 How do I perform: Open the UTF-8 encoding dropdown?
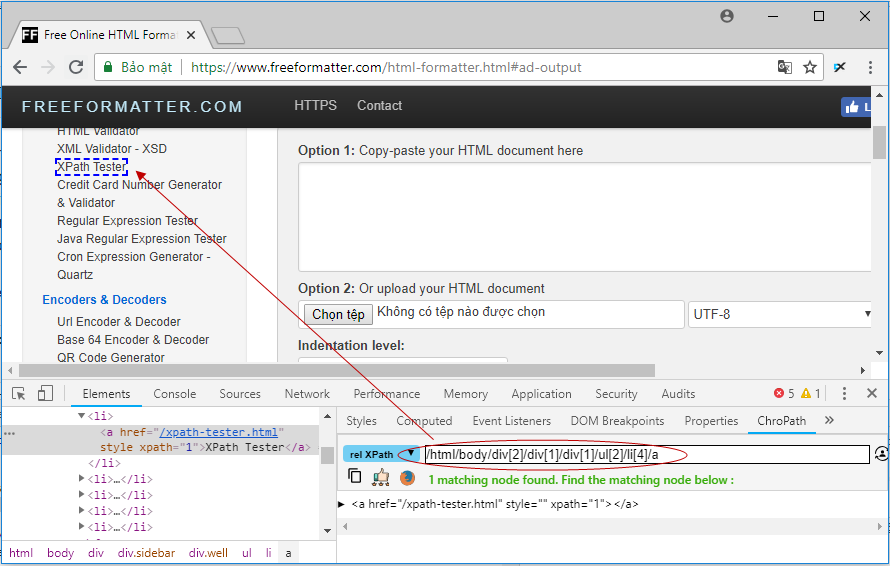click(780, 315)
